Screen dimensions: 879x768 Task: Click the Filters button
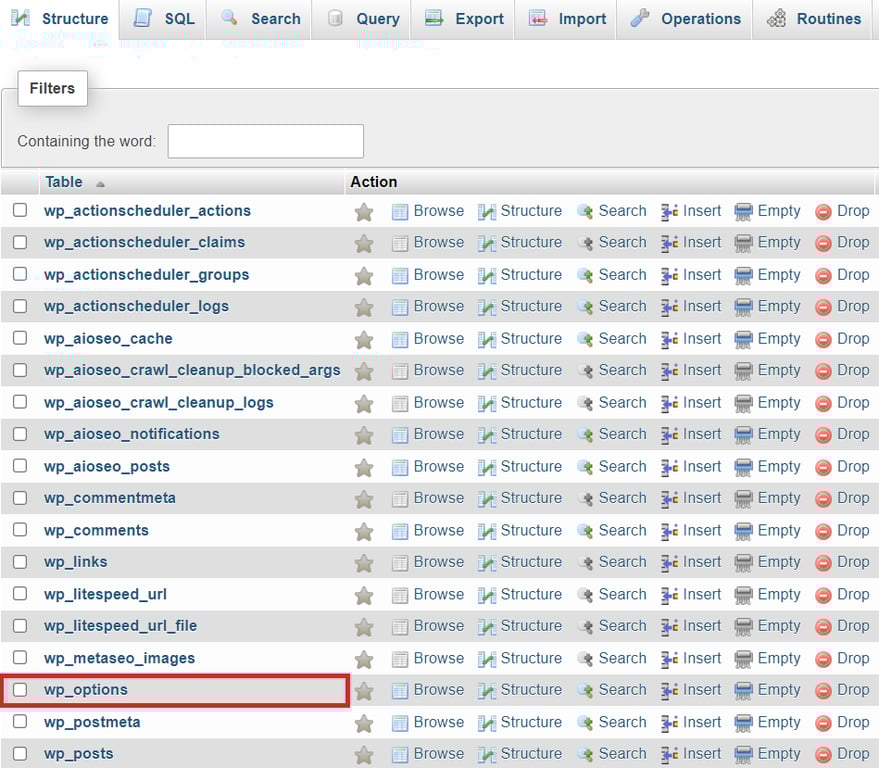[x=52, y=88]
